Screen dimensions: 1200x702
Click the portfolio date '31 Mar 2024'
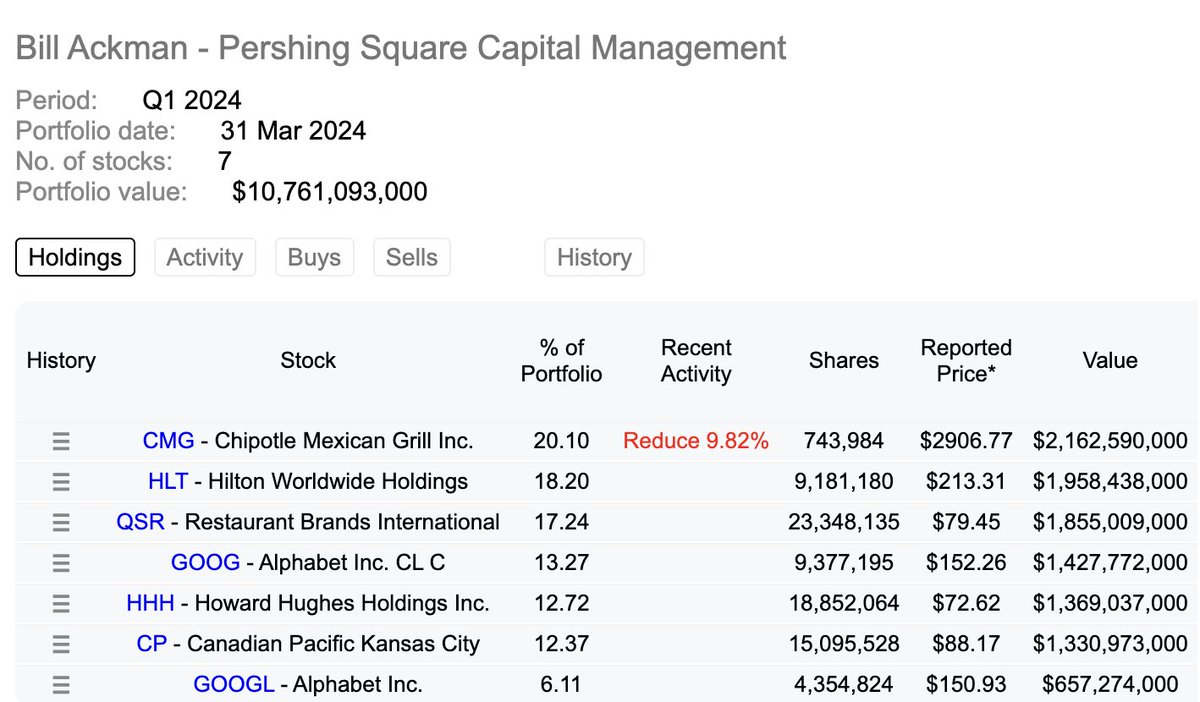pyautogui.click(x=293, y=130)
